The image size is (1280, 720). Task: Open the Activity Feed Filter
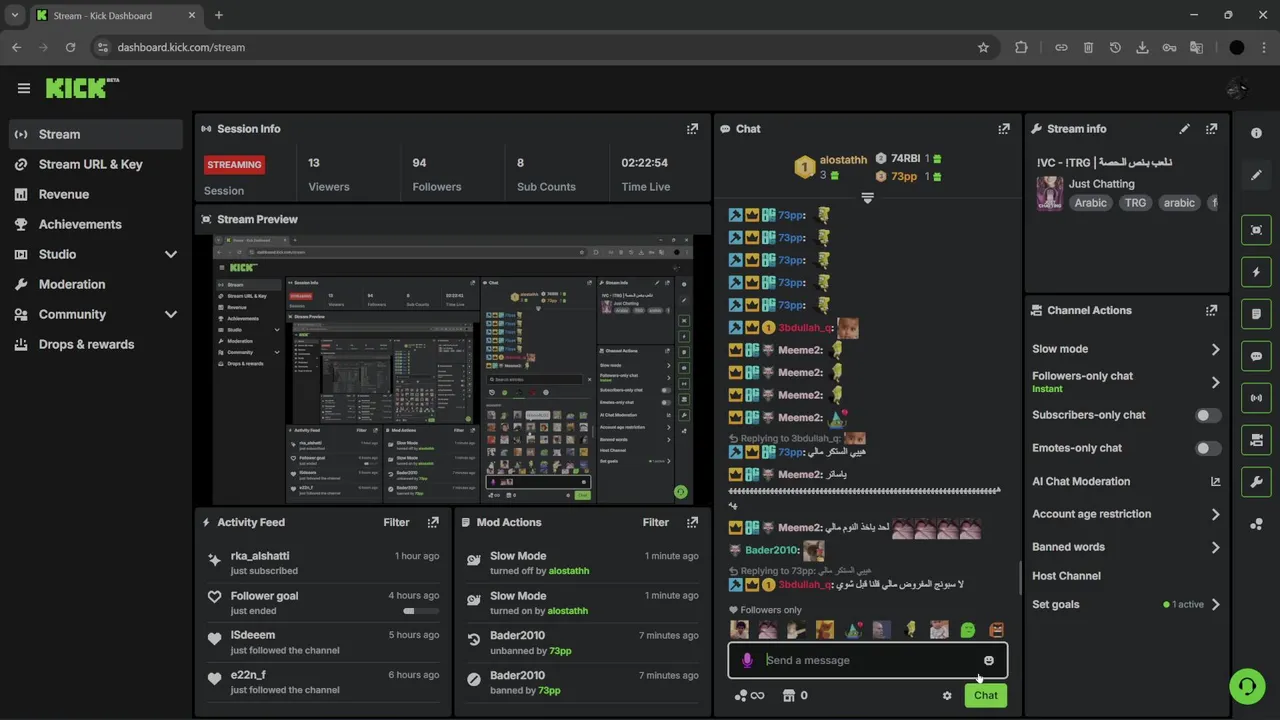tap(396, 522)
